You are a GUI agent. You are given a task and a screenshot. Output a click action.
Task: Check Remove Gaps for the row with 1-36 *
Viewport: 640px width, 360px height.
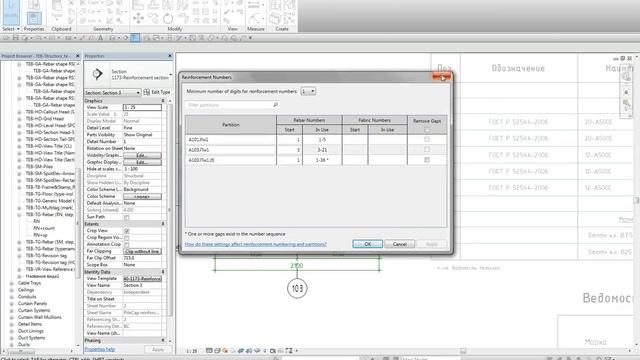point(427,160)
